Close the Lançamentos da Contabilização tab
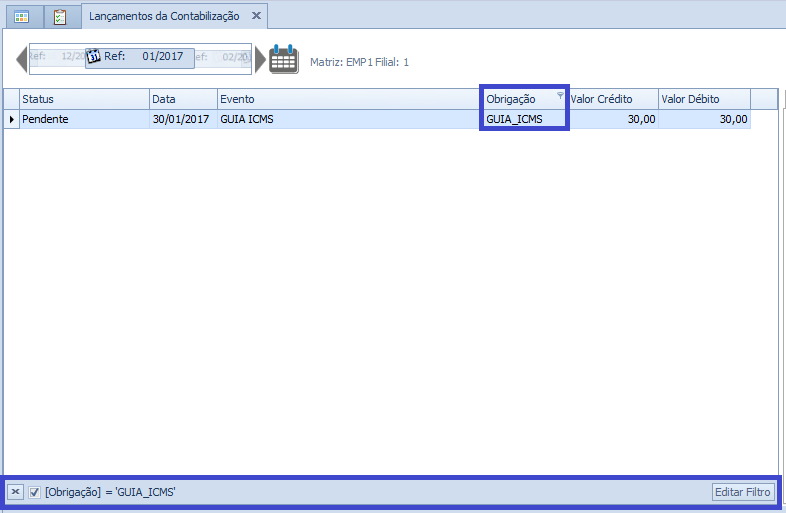The width and height of the screenshot is (786, 513). [256, 16]
